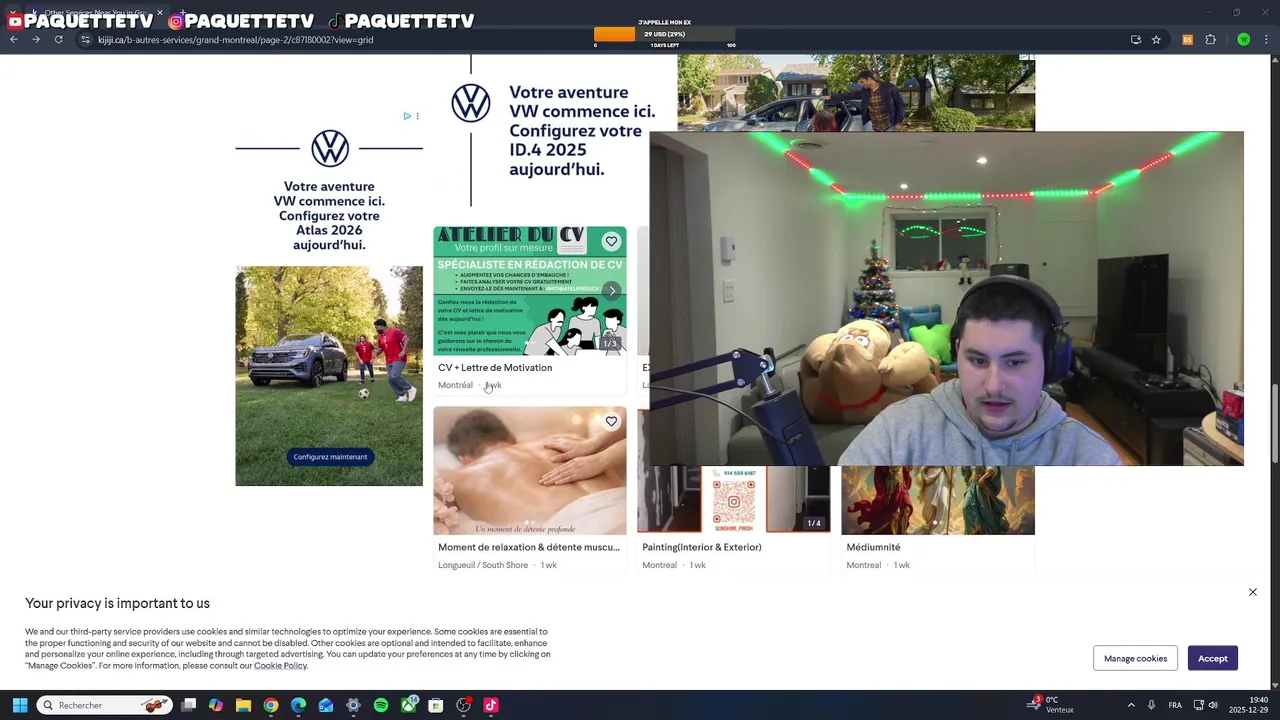Click the Rechercher taskbar search box
1280x720 pixels.
104,705
